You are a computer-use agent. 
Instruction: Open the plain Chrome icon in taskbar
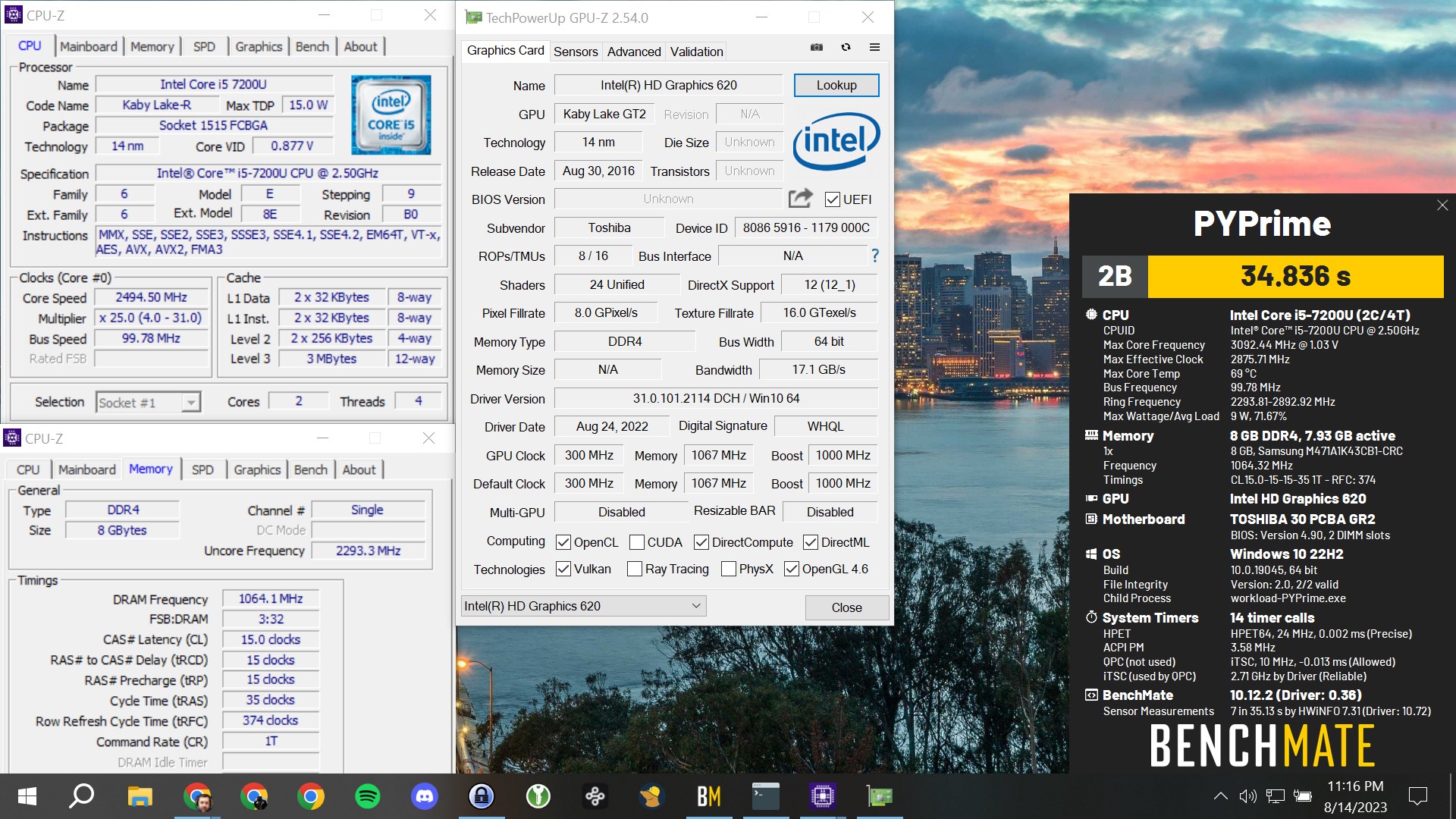coord(311,796)
